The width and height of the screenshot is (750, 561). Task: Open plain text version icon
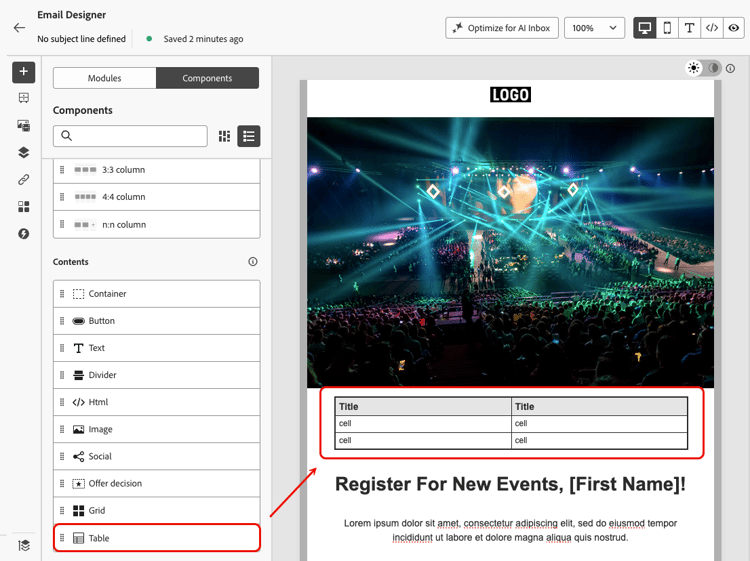pos(689,28)
